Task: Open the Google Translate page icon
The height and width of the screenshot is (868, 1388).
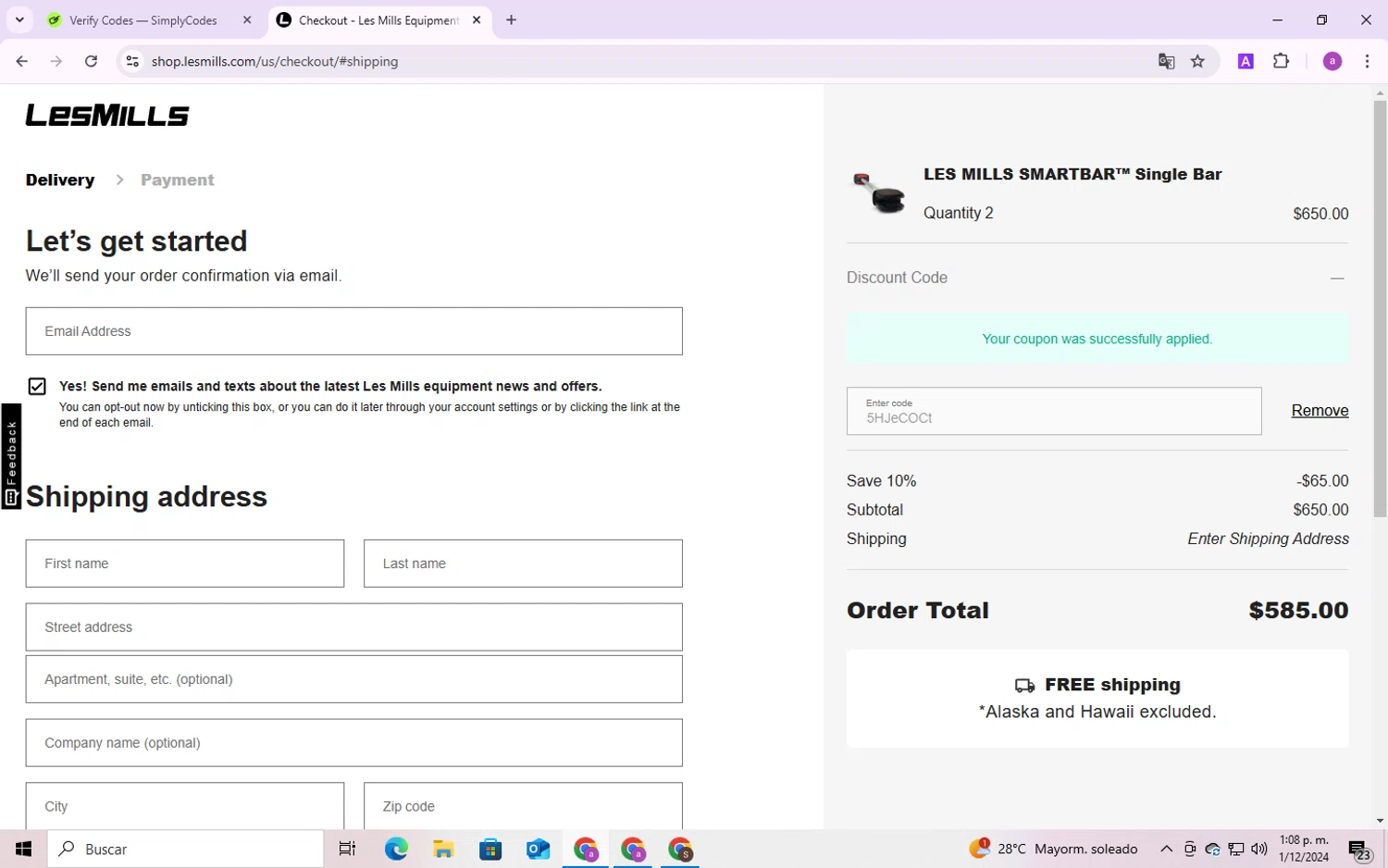Action: [1166, 61]
